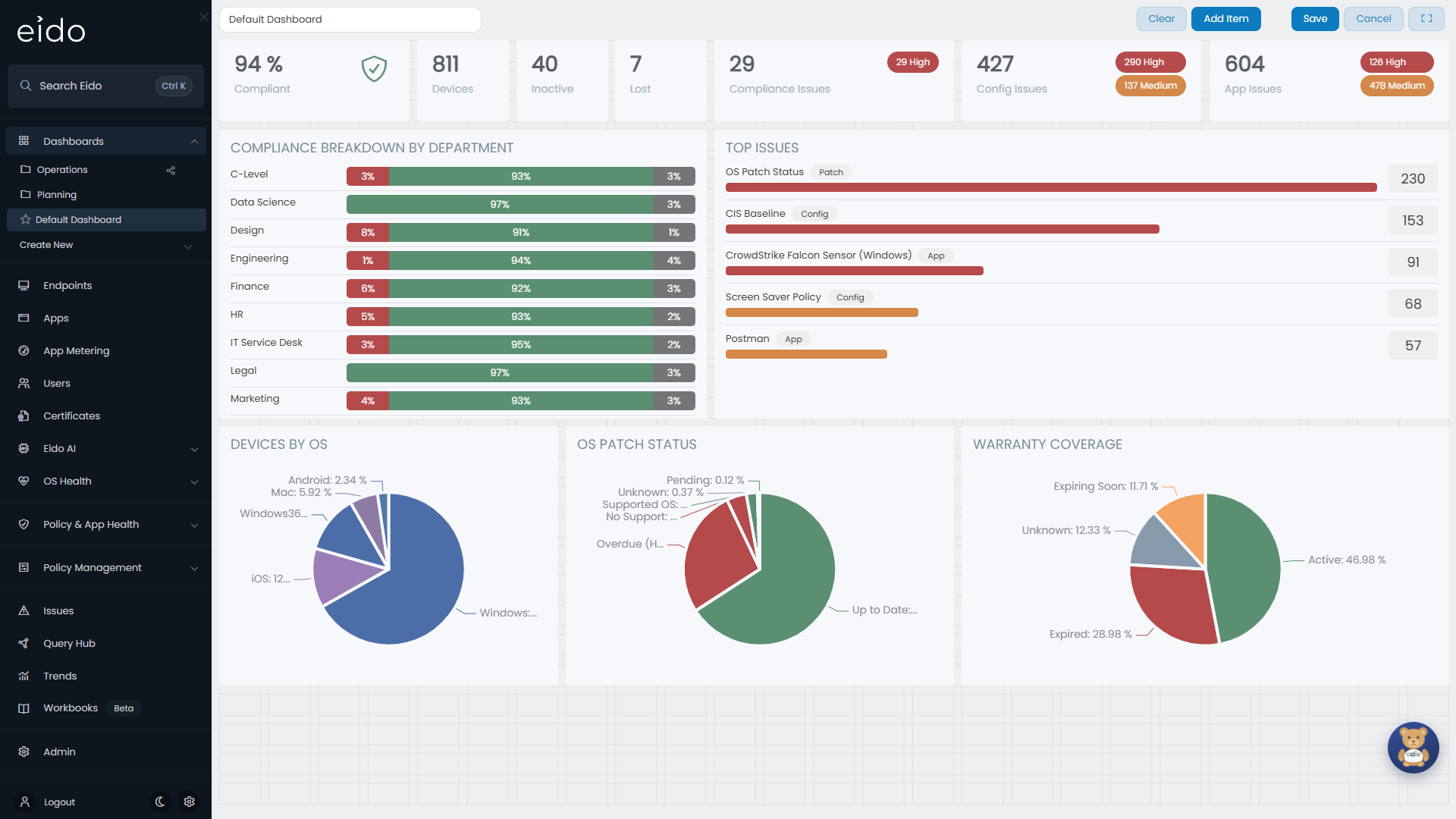
Task: Close sidebar with the X icon
Action: tap(204, 17)
